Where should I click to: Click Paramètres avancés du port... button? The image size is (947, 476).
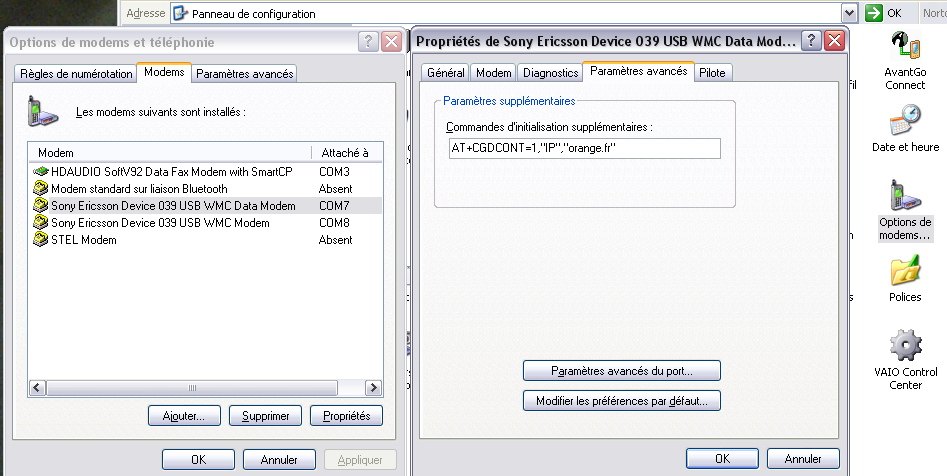coord(621,371)
